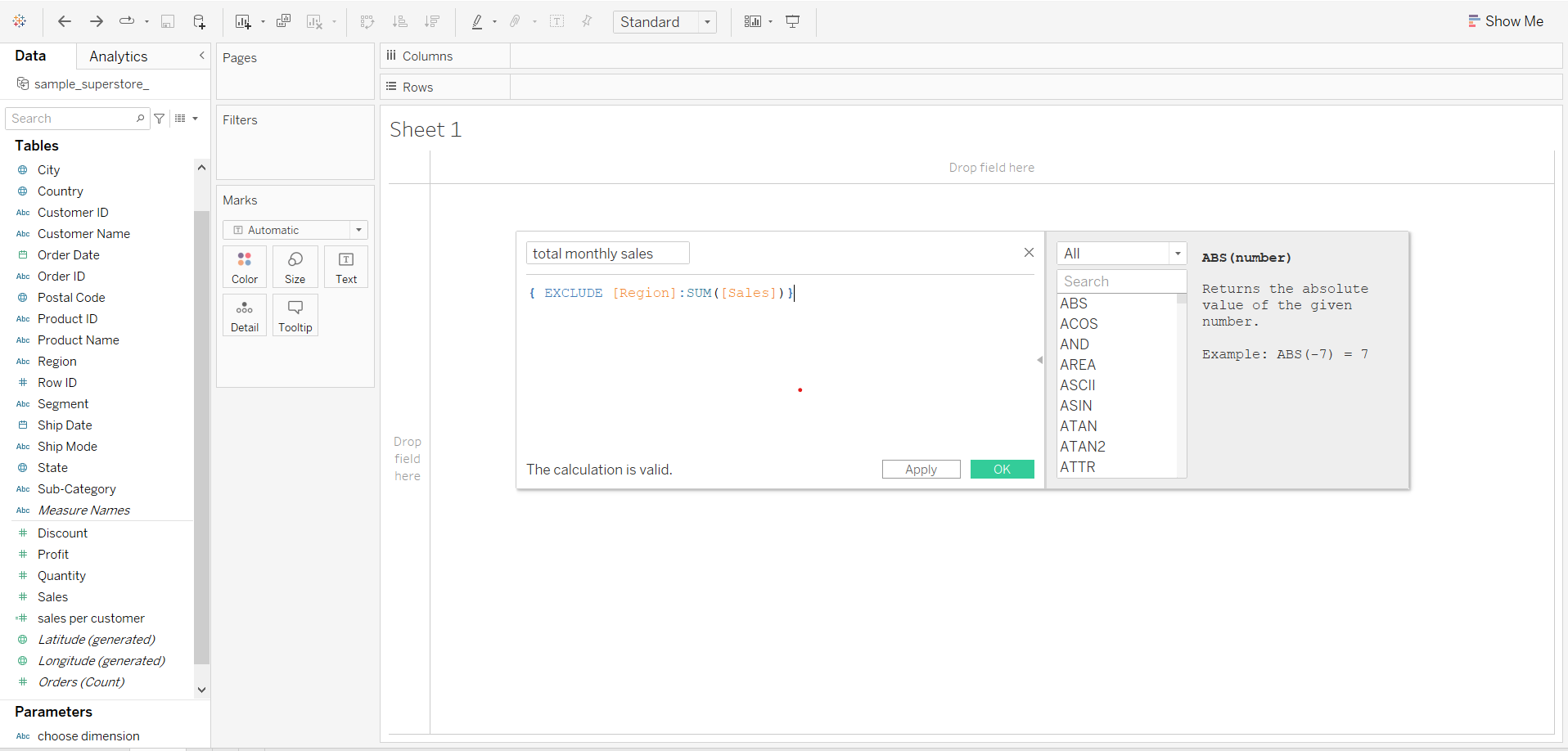Expand the Automatic mark type dropdown
1568x751 pixels.
(358, 230)
